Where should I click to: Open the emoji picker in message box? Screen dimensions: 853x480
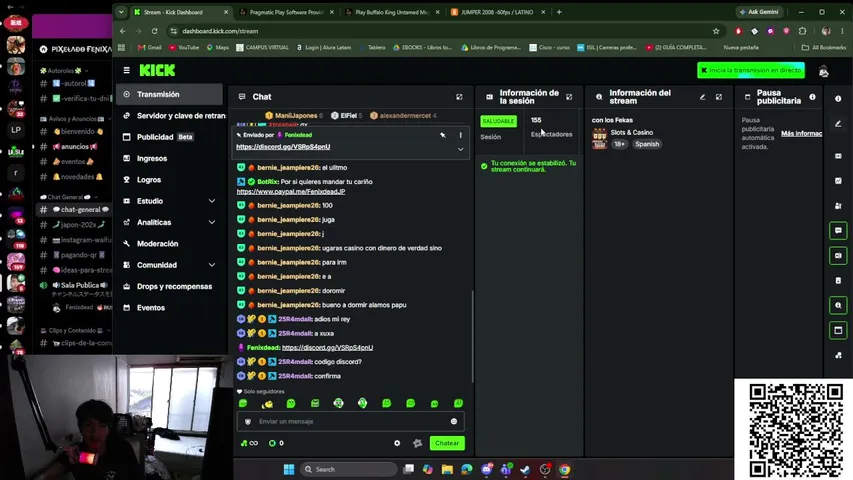(x=454, y=421)
